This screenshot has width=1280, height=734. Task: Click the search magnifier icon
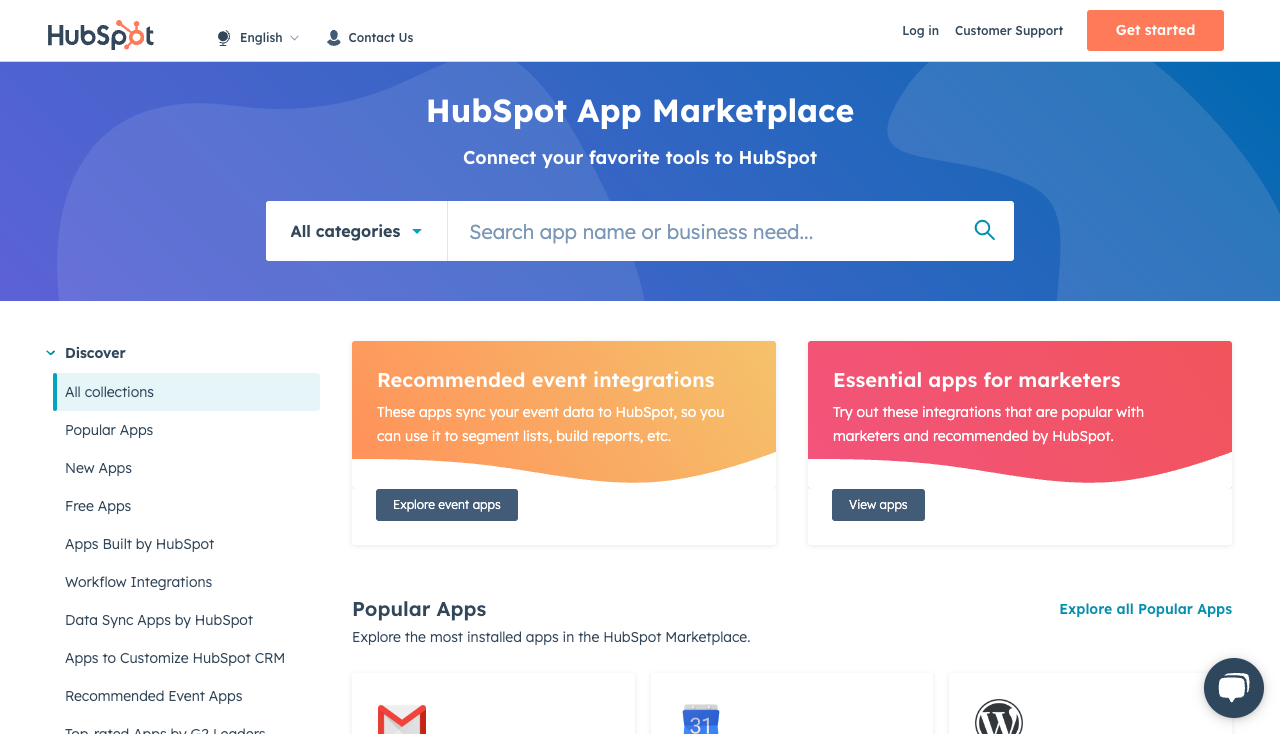pyautogui.click(x=984, y=230)
